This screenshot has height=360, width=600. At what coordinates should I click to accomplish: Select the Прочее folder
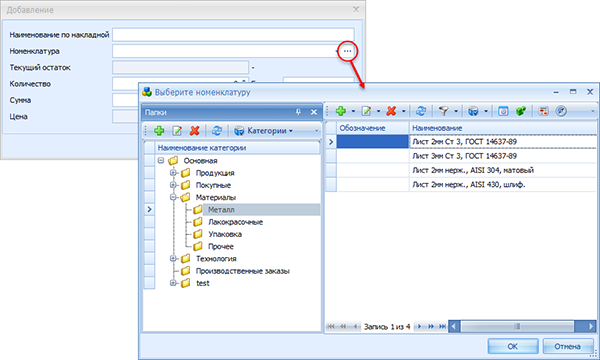coord(220,246)
